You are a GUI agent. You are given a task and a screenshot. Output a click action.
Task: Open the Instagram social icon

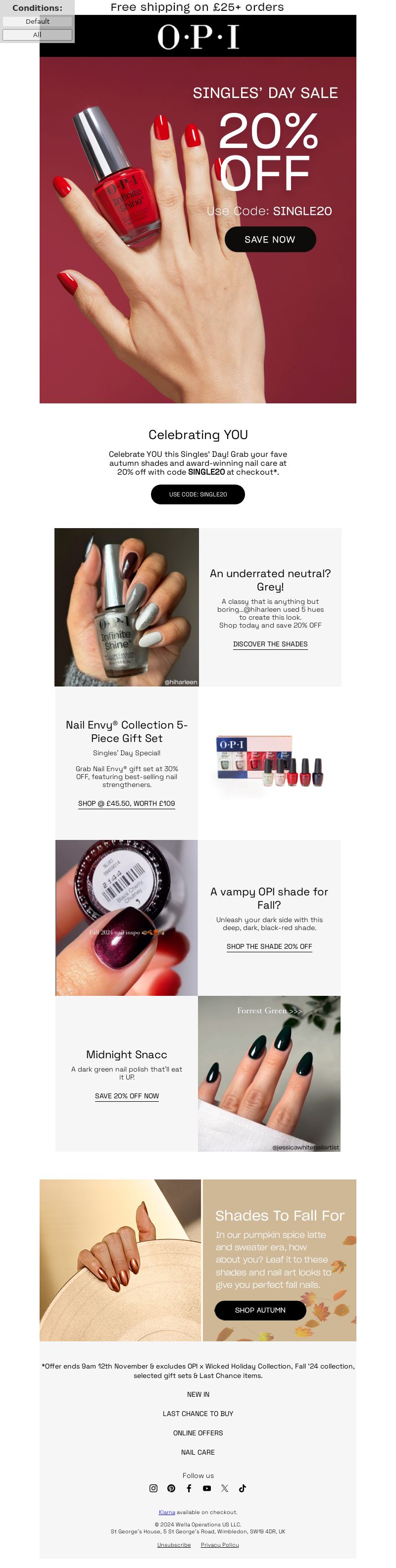pyautogui.click(x=153, y=1488)
